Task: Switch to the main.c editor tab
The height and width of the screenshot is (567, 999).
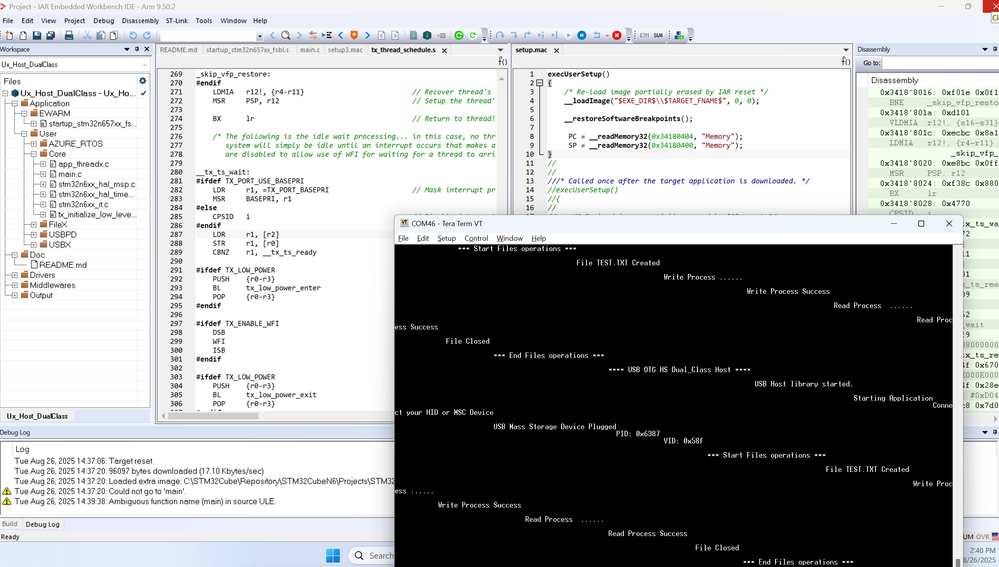Action: [x=310, y=50]
